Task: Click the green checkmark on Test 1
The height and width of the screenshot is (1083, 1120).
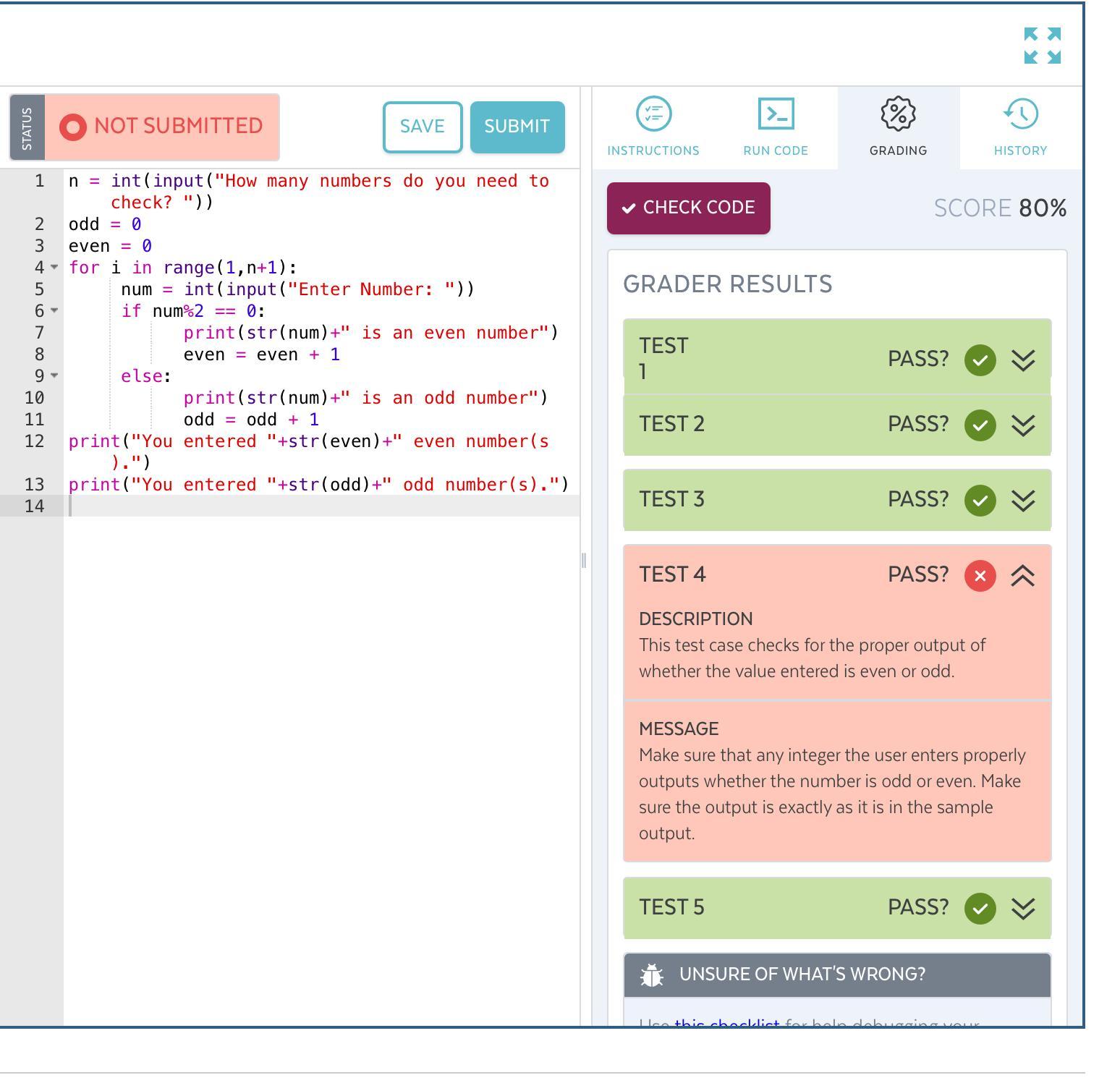Action: click(x=980, y=360)
